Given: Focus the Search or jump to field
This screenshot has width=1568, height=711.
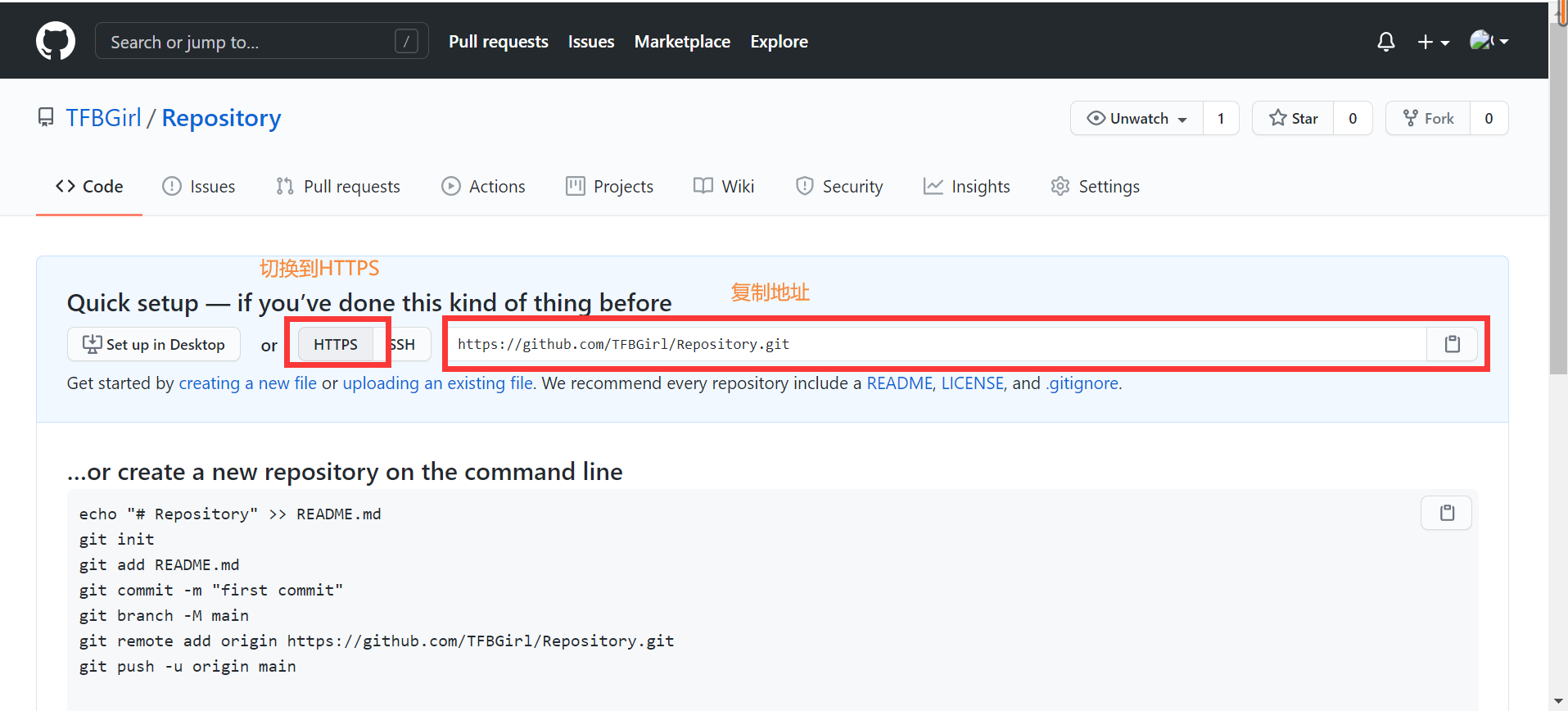Looking at the screenshot, I should [x=262, y=41].
